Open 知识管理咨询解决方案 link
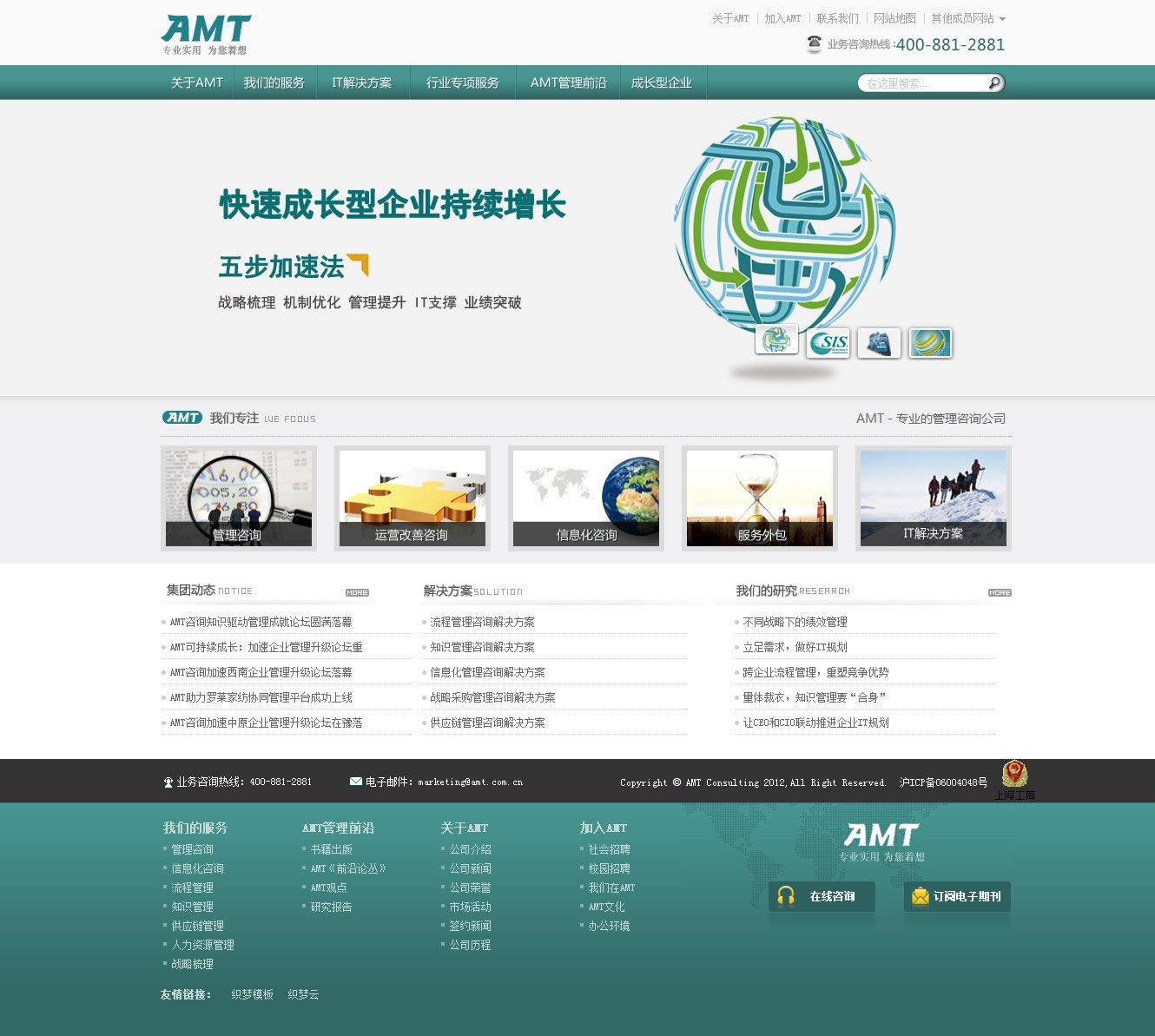This screenshot has width=1155, height=1036. pyautogui.click(x=483, y=647)
